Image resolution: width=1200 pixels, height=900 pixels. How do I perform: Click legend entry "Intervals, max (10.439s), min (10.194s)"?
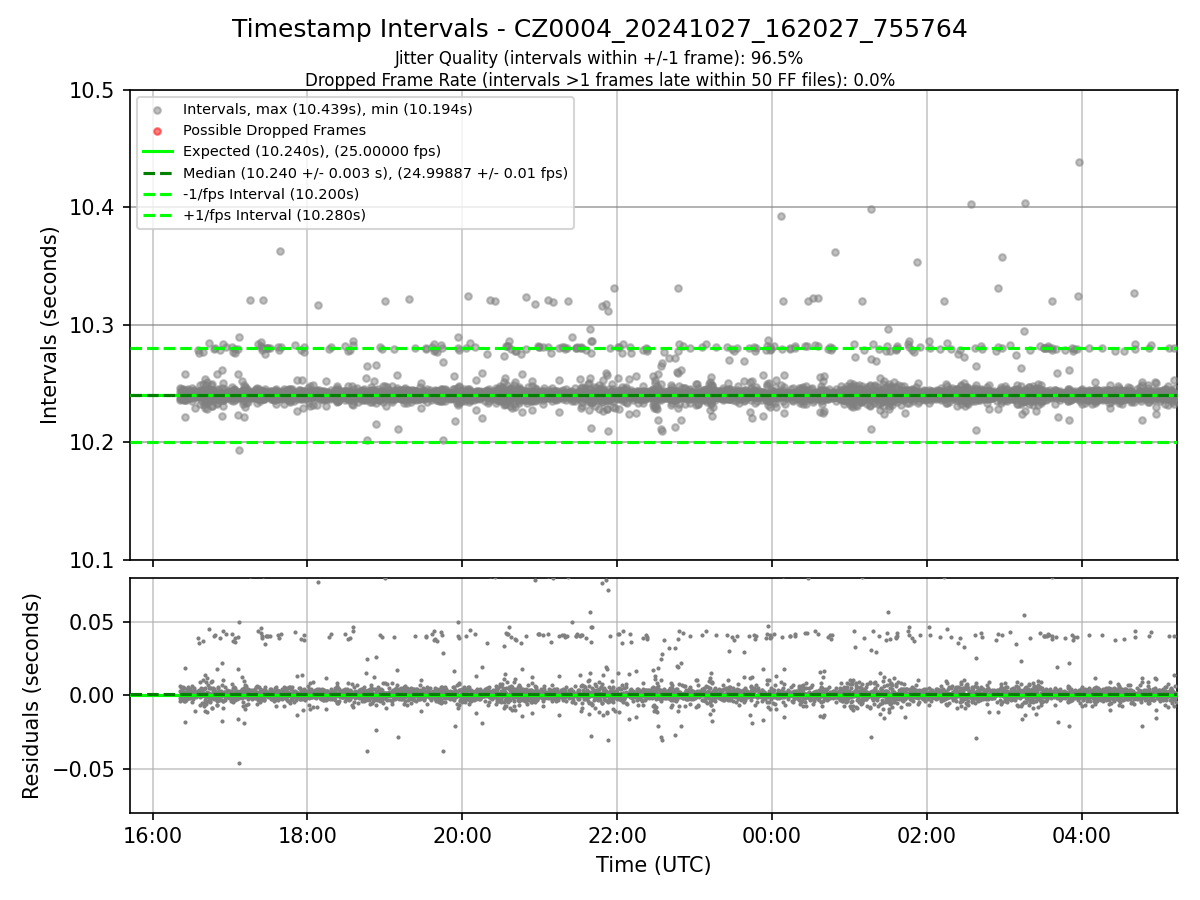click(328, 109)
